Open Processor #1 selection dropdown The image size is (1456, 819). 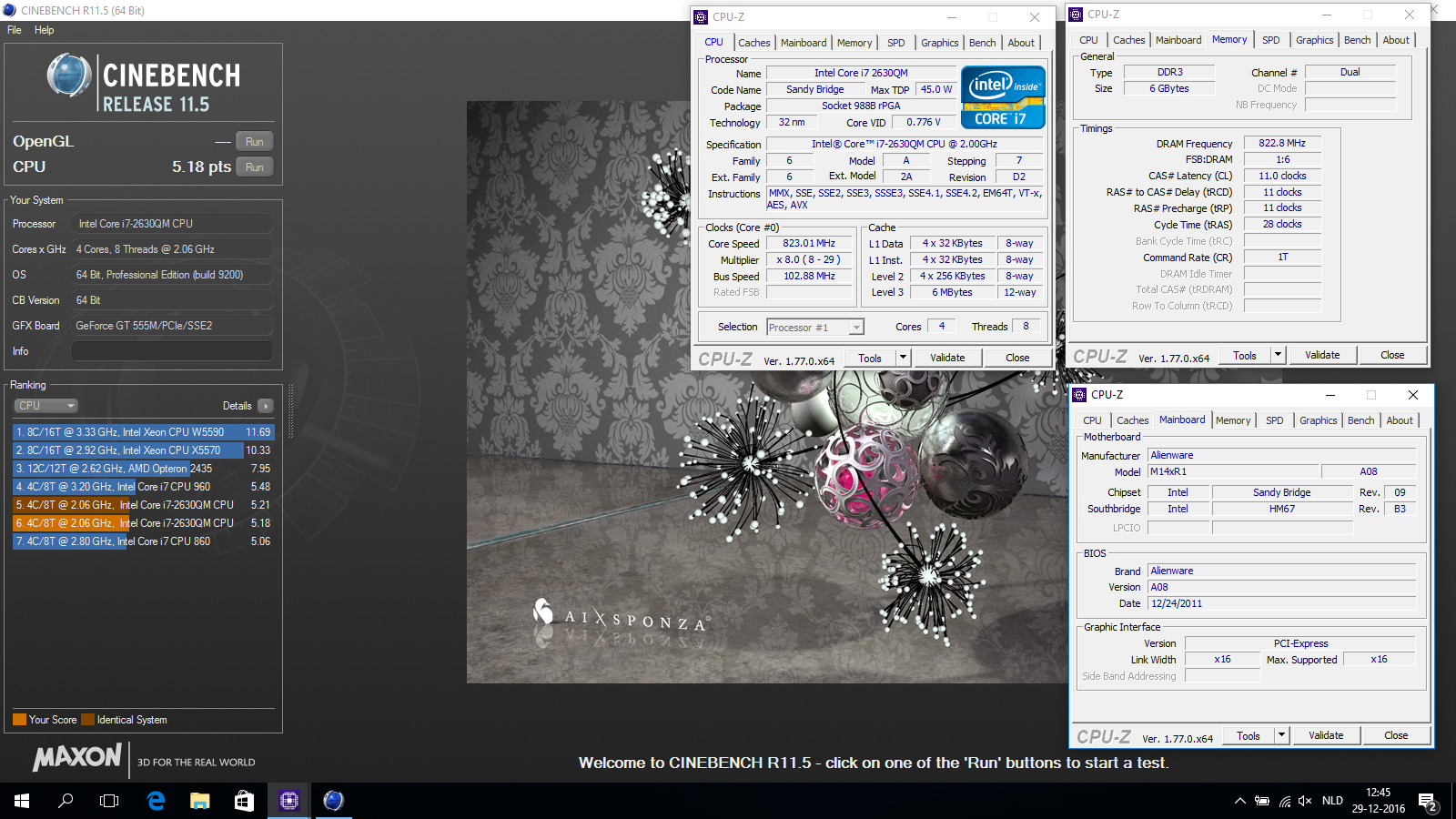tap(815, 328)
